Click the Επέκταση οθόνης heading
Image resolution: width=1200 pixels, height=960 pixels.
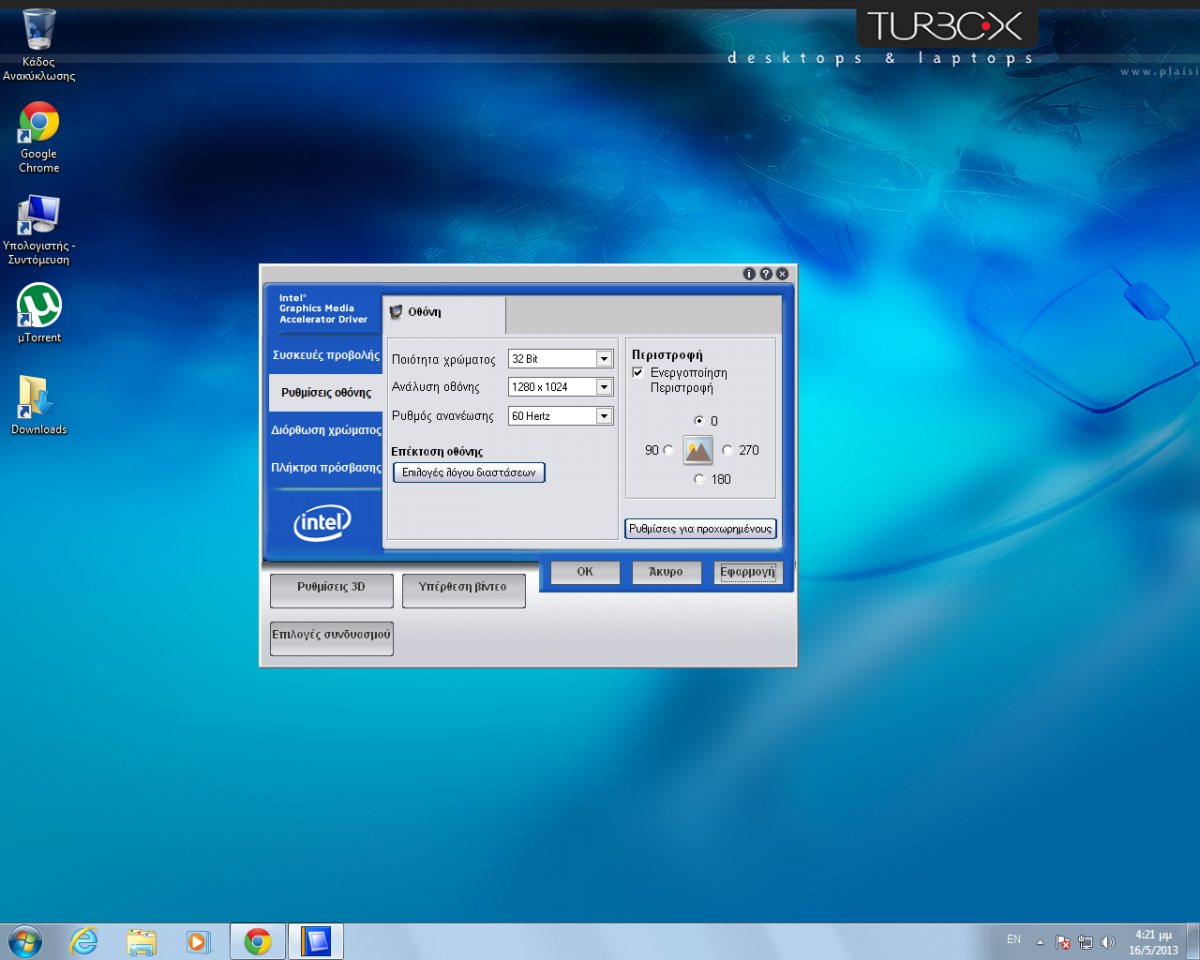437,451
